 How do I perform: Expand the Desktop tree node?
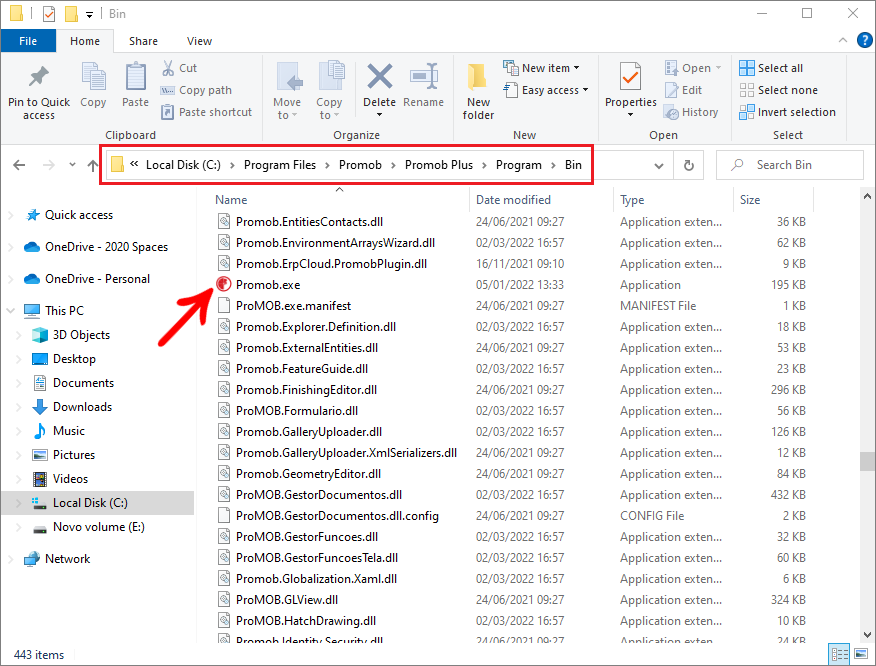[x=18, y=359]
